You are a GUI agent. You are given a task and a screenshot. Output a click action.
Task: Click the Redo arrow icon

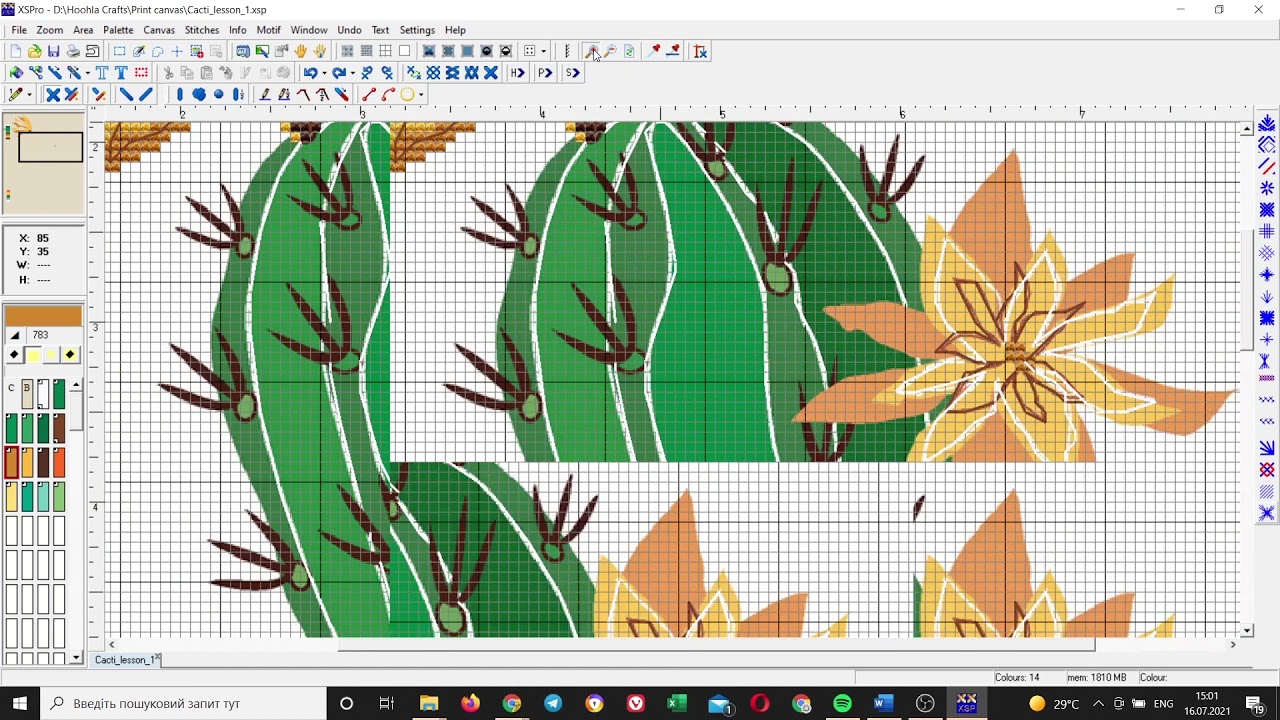click(x=339, y=73)
